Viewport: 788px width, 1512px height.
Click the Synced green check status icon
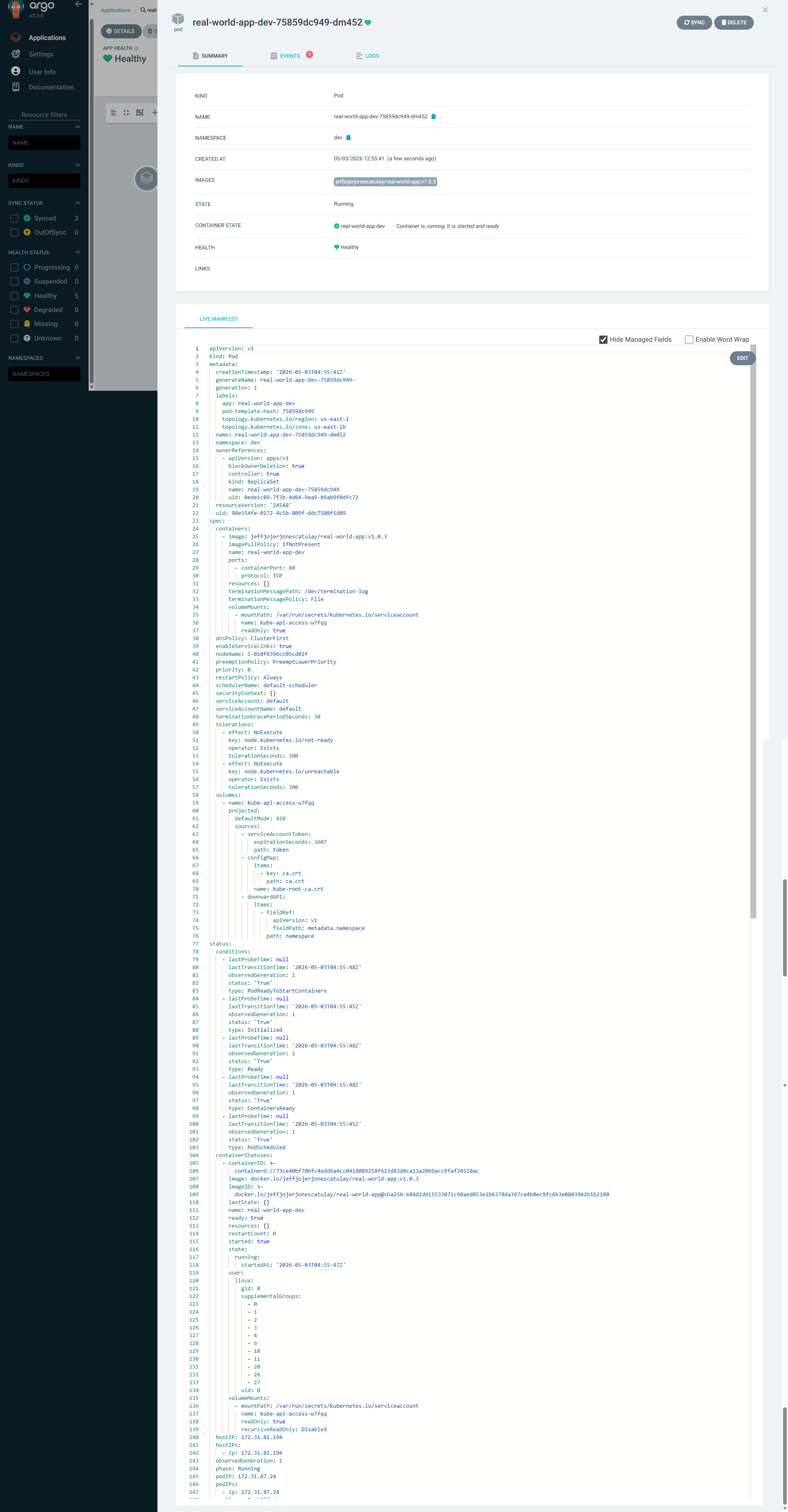[x=27, y=218]
